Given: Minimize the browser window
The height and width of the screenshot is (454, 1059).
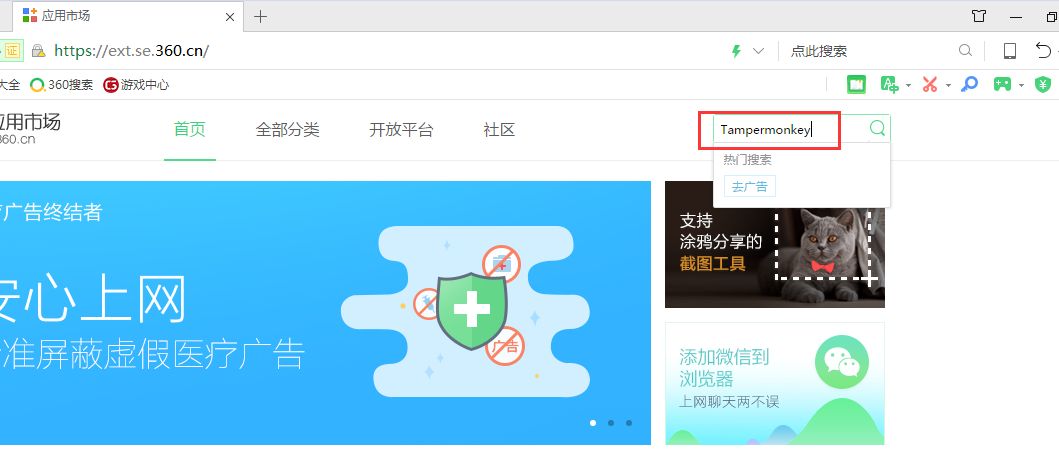Looking at the screenshot, I should pos(1015,17).
